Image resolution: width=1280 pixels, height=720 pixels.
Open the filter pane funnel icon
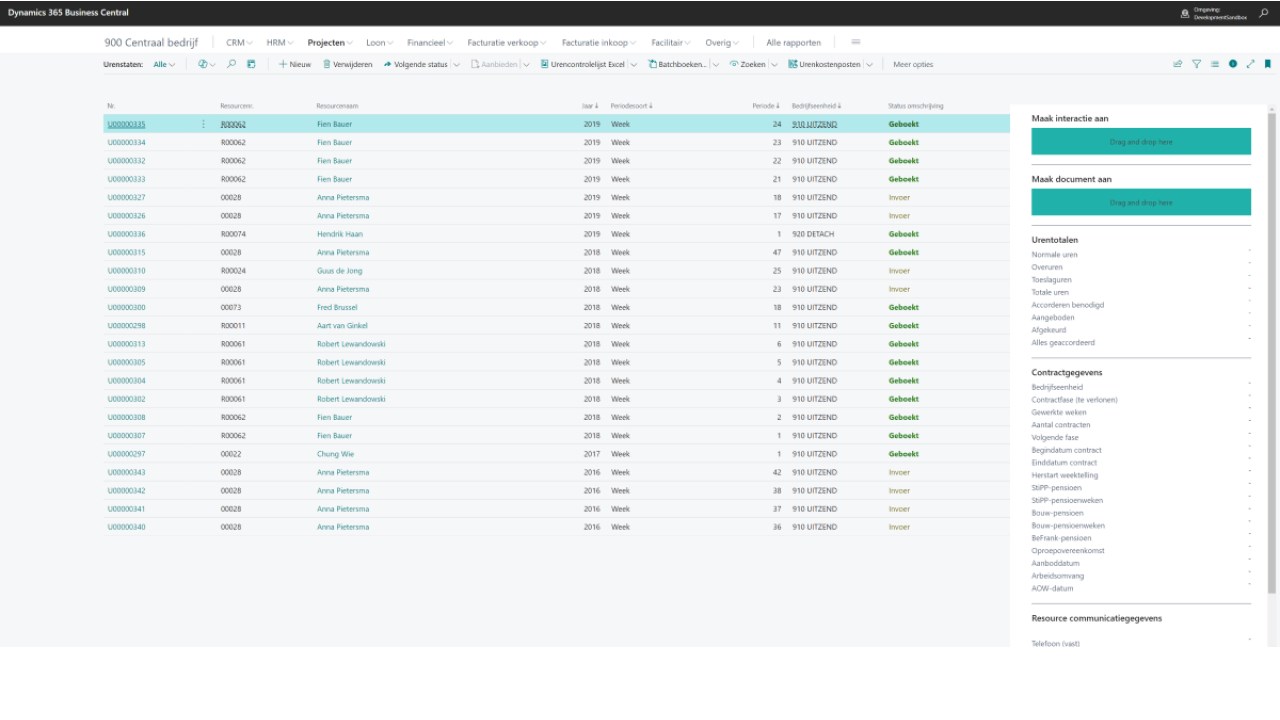(x=1196, y=64)
